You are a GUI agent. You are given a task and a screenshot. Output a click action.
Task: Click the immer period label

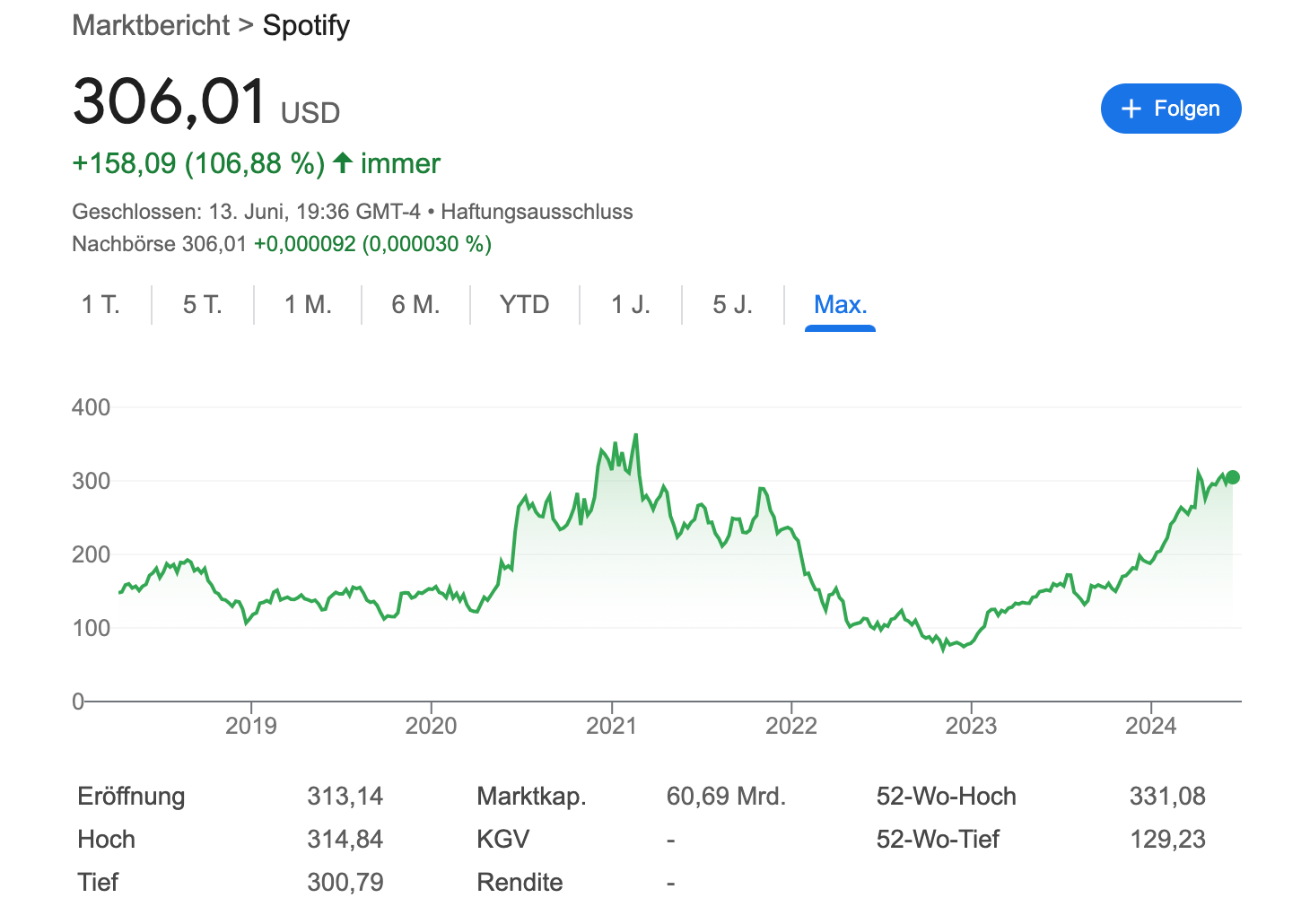pos(400,163)
